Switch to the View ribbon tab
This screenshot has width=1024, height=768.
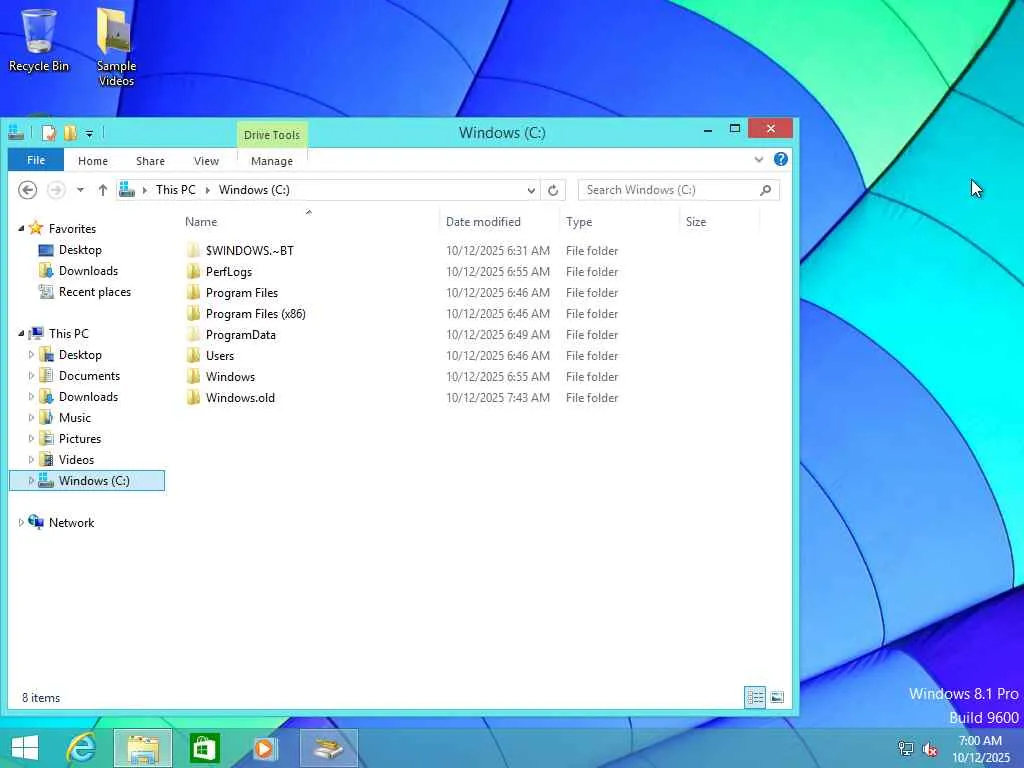coord(206,161)
